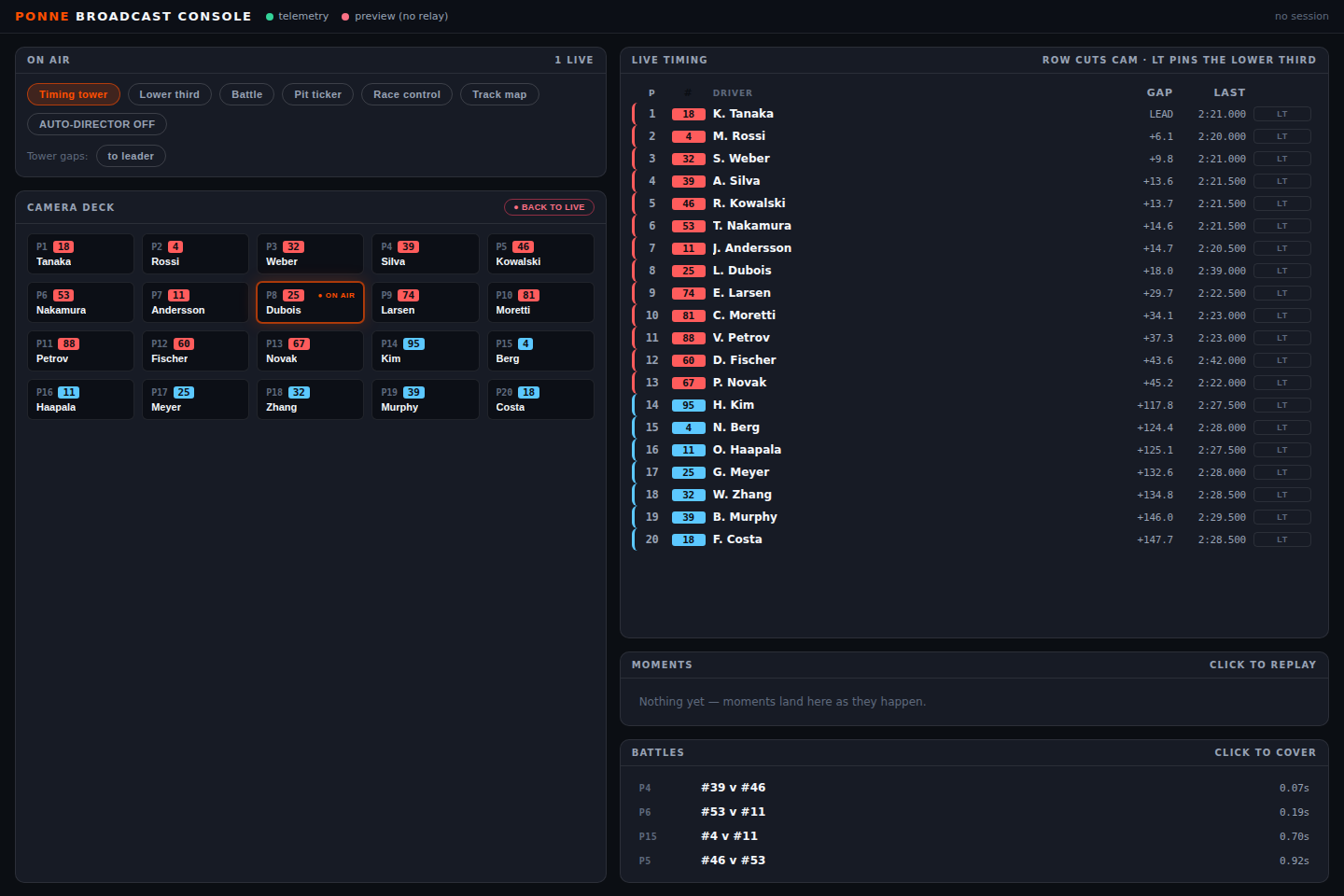Cut to P1 Tanaka camera
This screenshot has height=896, width=1344.
80,254
